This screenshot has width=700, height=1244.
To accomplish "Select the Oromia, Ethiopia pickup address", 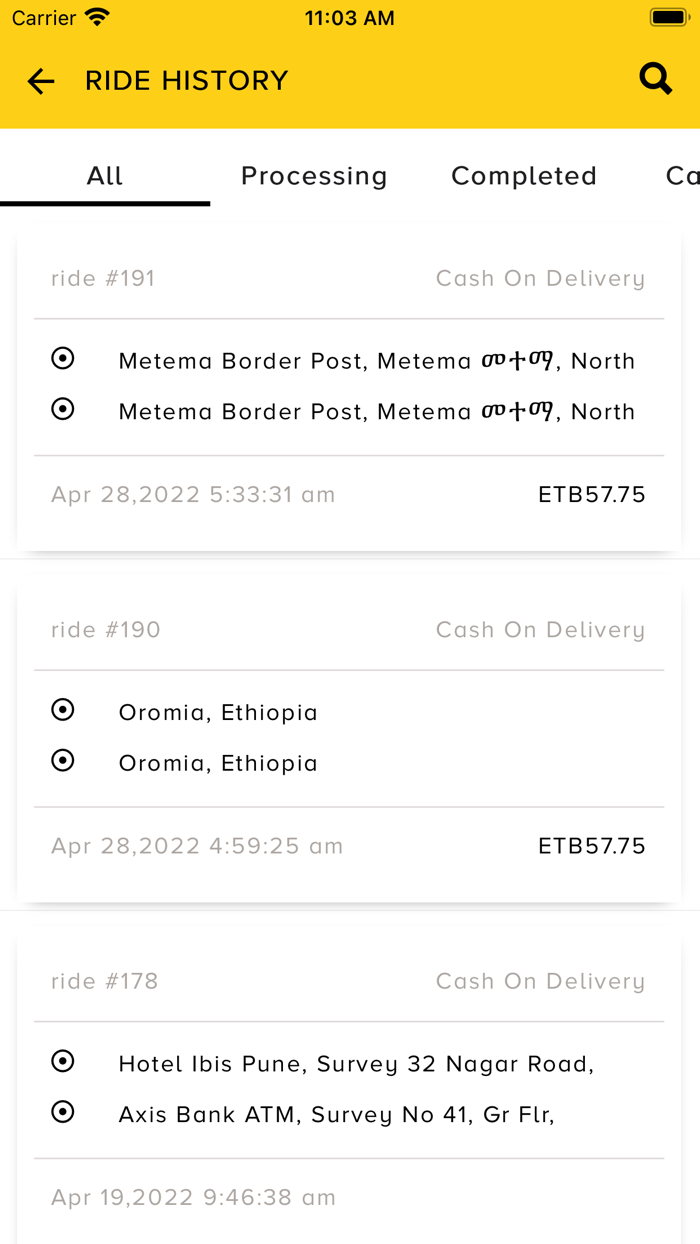I will point(218,712).
